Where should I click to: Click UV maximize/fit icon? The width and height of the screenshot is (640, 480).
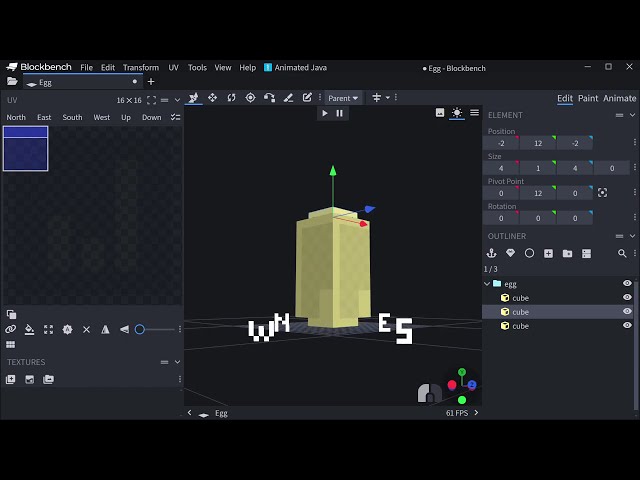tap(49, 329)
